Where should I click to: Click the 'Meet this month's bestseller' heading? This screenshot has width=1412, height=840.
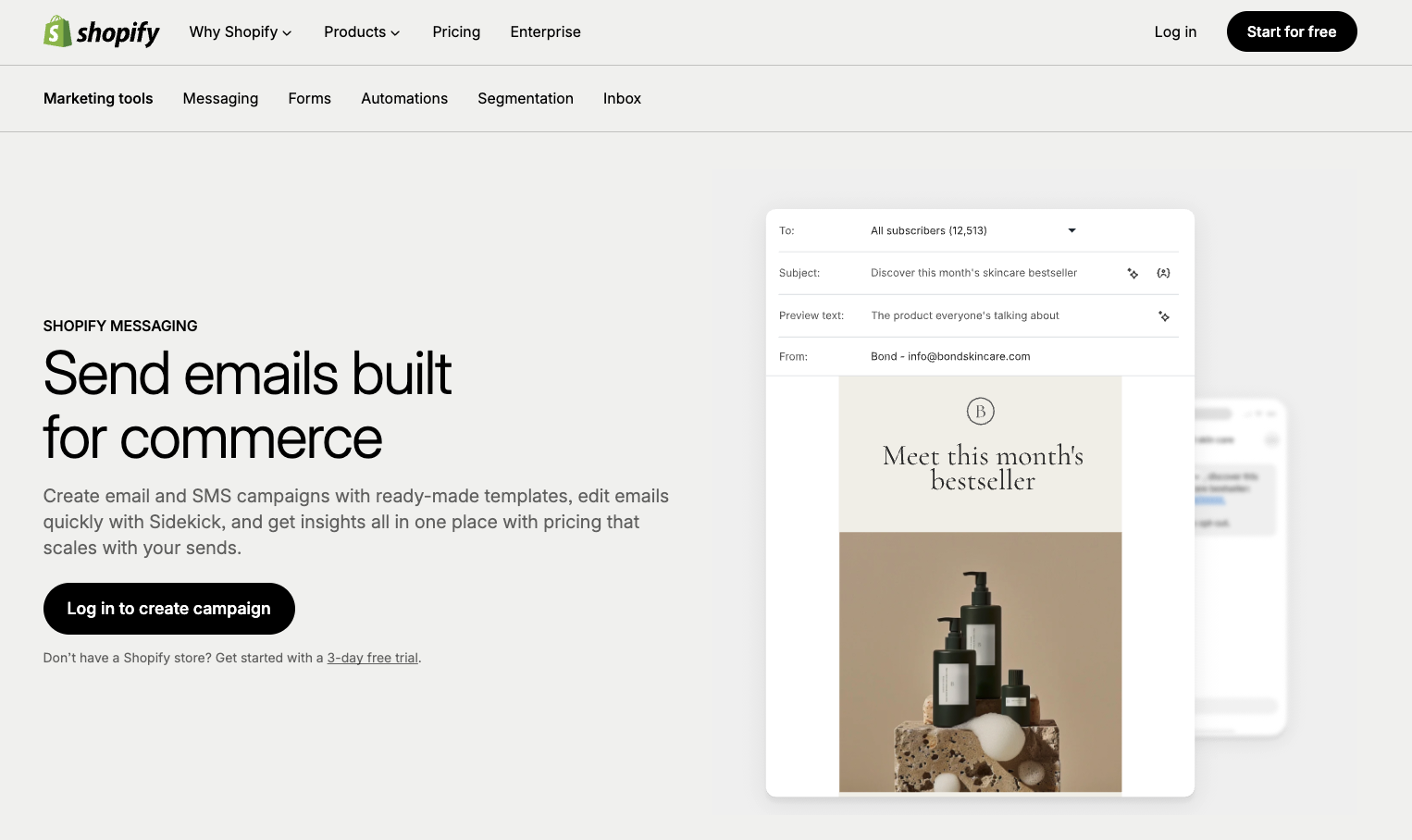[x=983, y=468]
